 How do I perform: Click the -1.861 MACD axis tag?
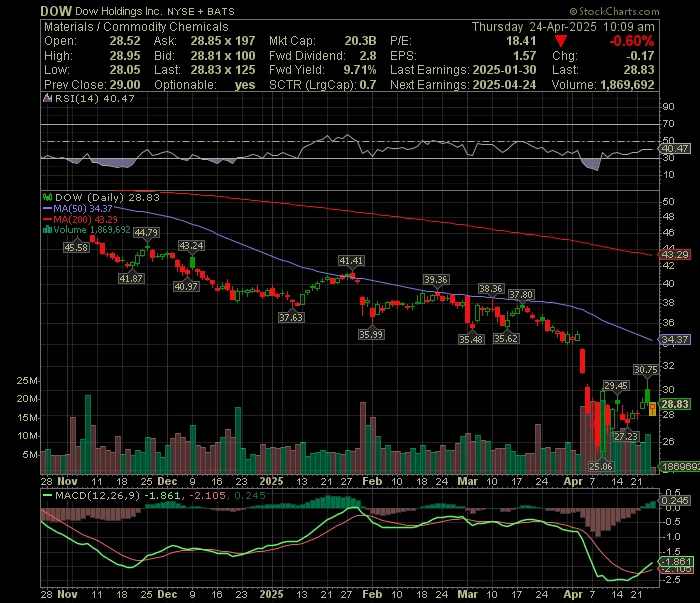tap(676, 561)
